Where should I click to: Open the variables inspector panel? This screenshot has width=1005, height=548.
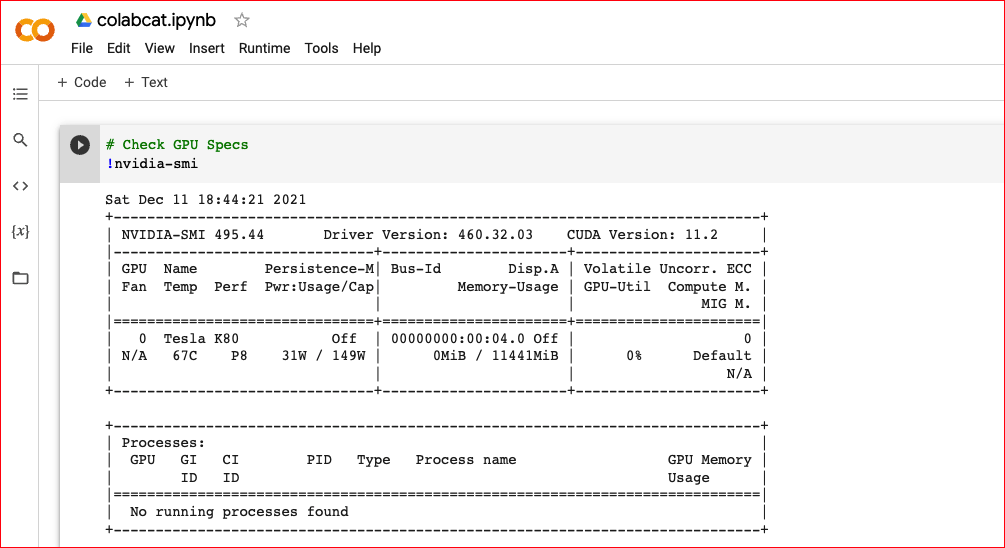point(21,231)
